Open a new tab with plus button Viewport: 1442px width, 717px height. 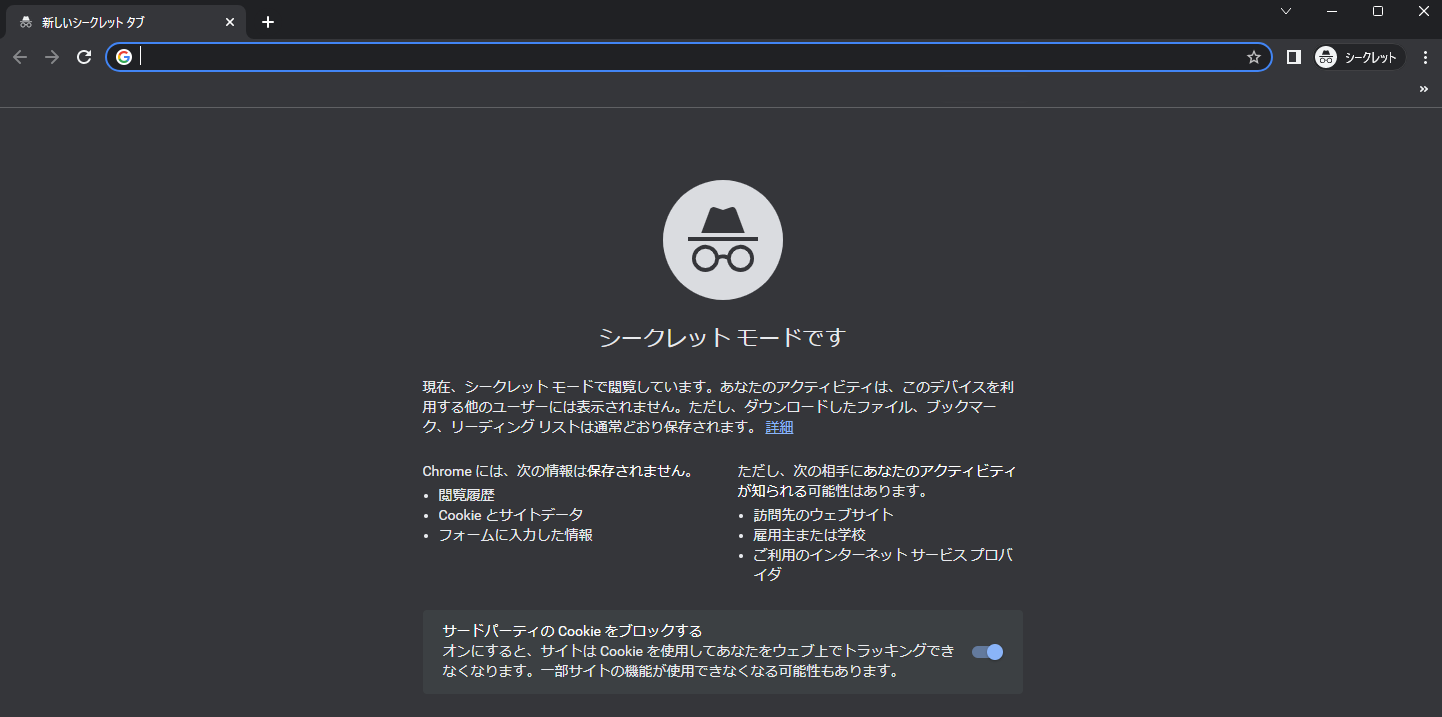pos(267,22)
